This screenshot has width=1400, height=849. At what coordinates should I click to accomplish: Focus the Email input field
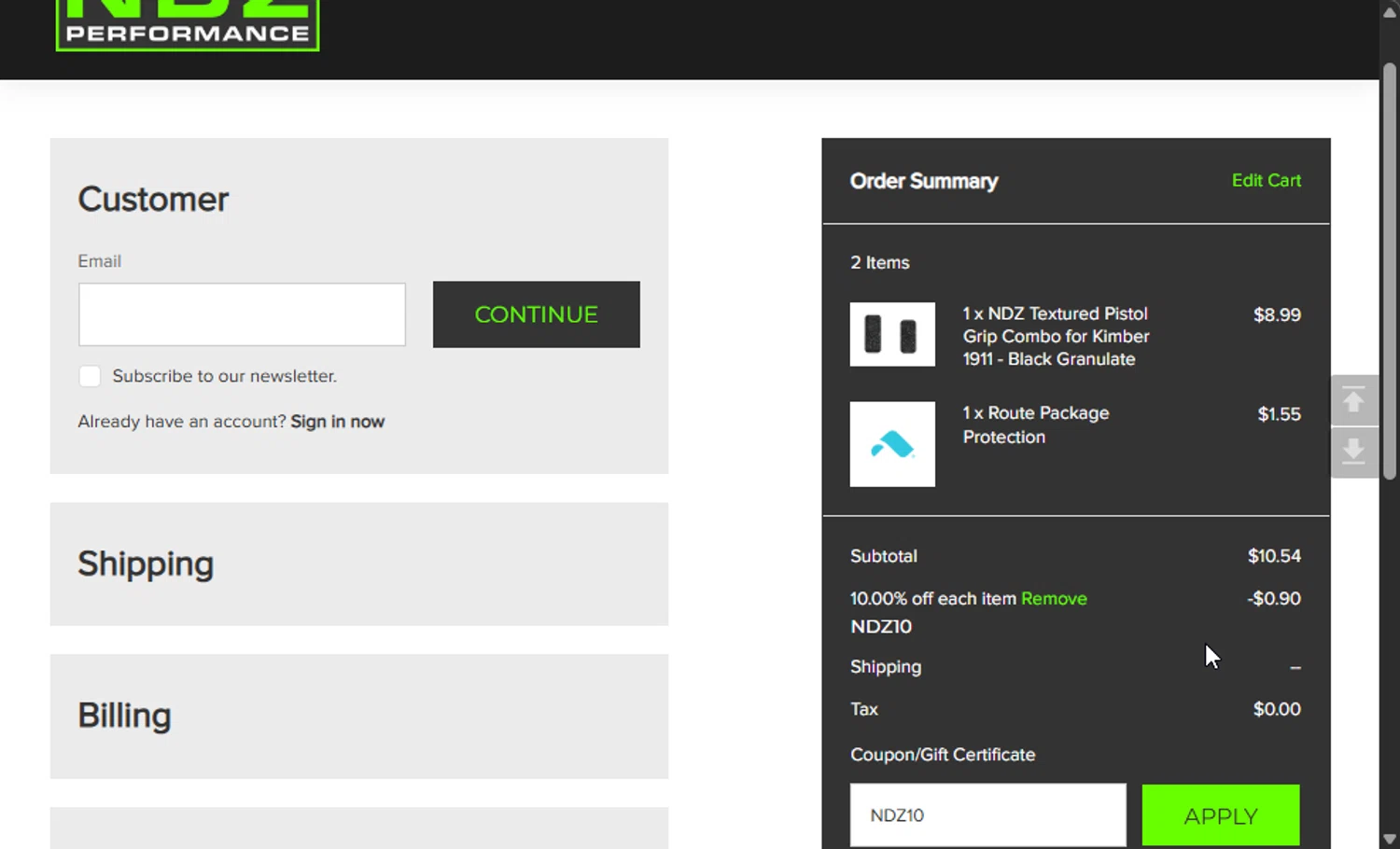click(x=242, y=314)
